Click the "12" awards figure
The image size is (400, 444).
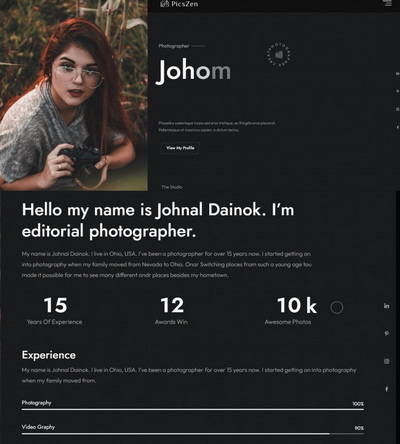pos(172,305)
